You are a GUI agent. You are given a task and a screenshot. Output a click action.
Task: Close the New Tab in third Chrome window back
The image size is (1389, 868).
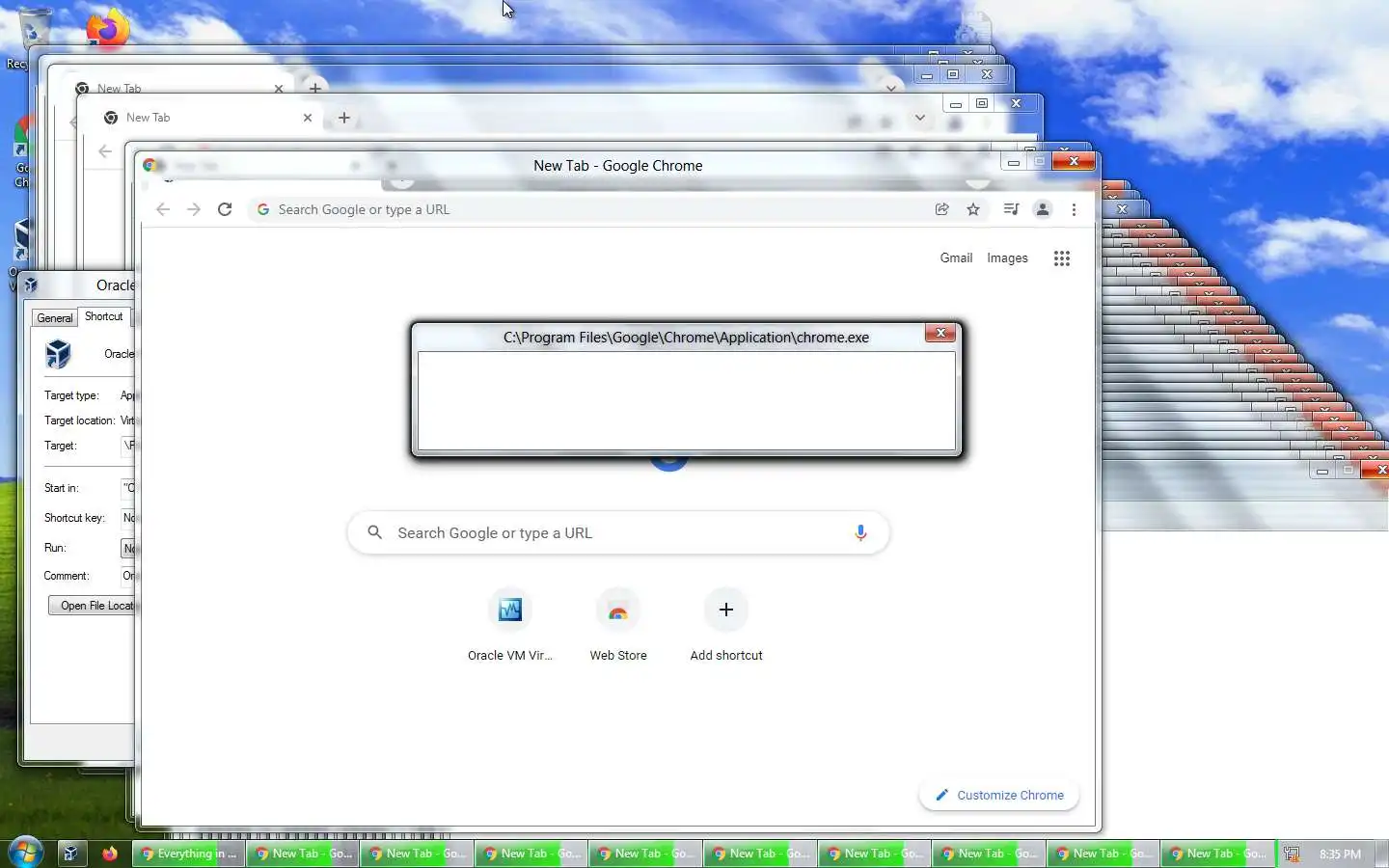279,88
